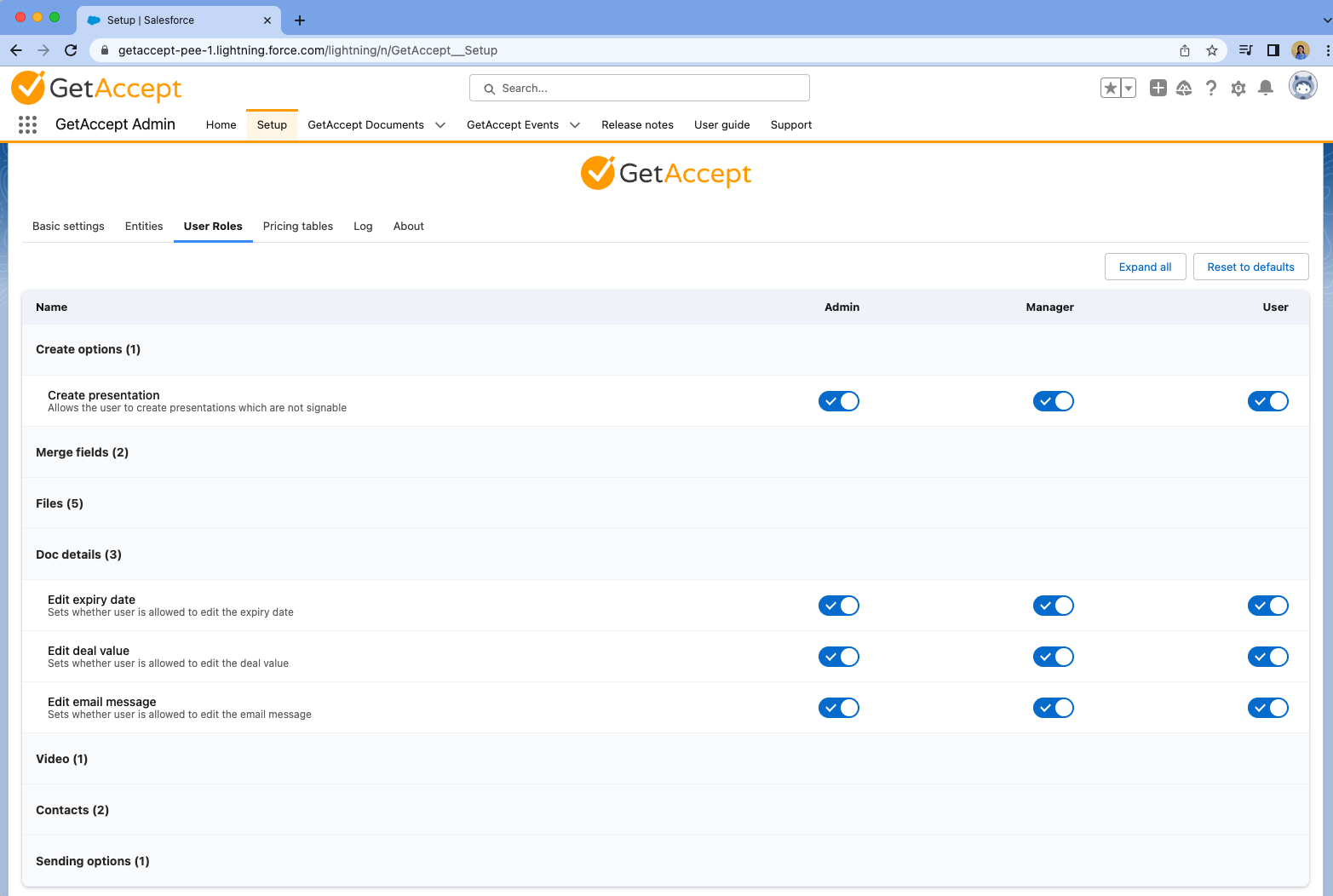Collapse the Create options (1) section
Screen dimensions: 1333x896
coord(665,349)
